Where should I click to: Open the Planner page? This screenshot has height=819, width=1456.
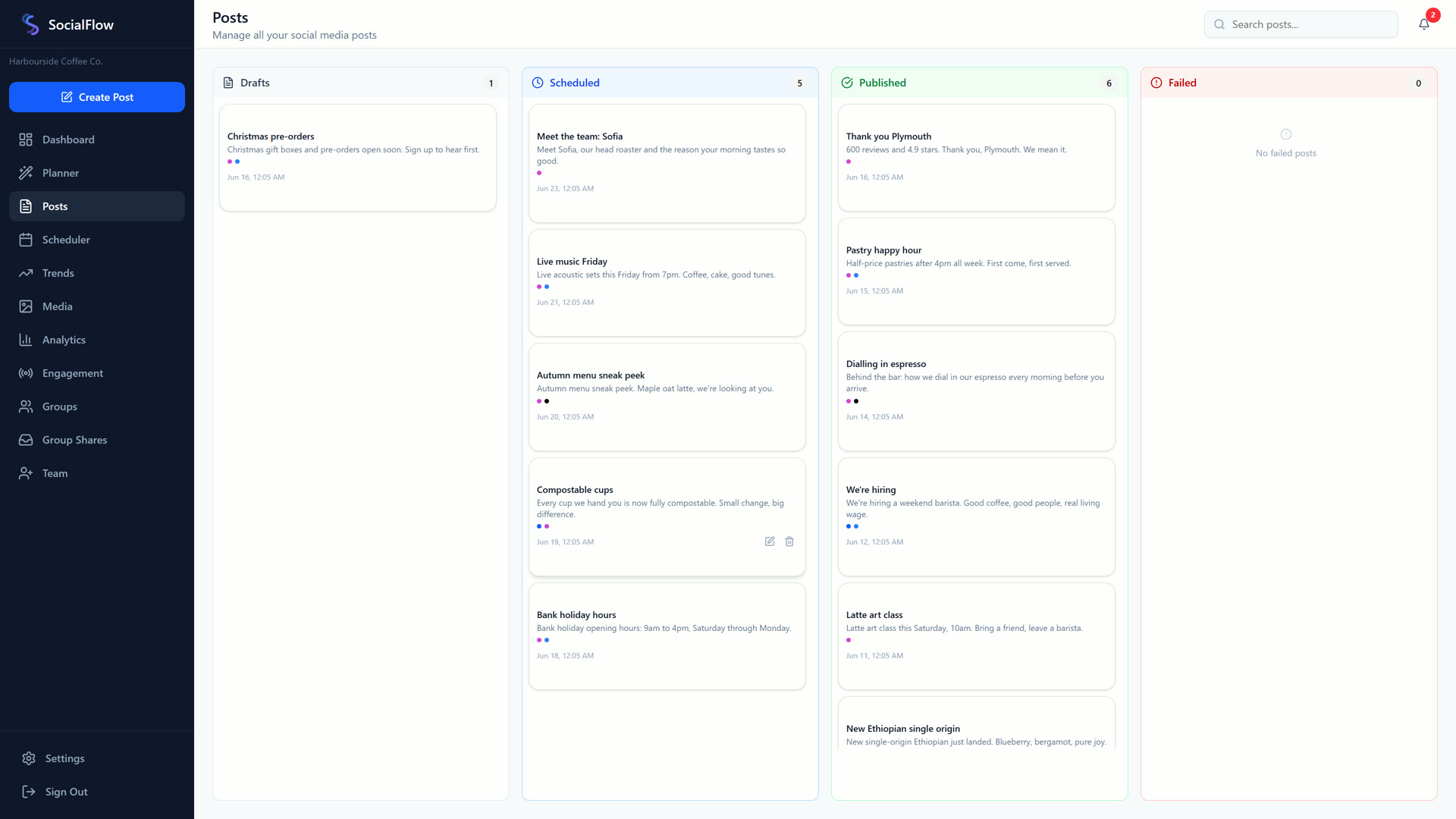[97, 173]
